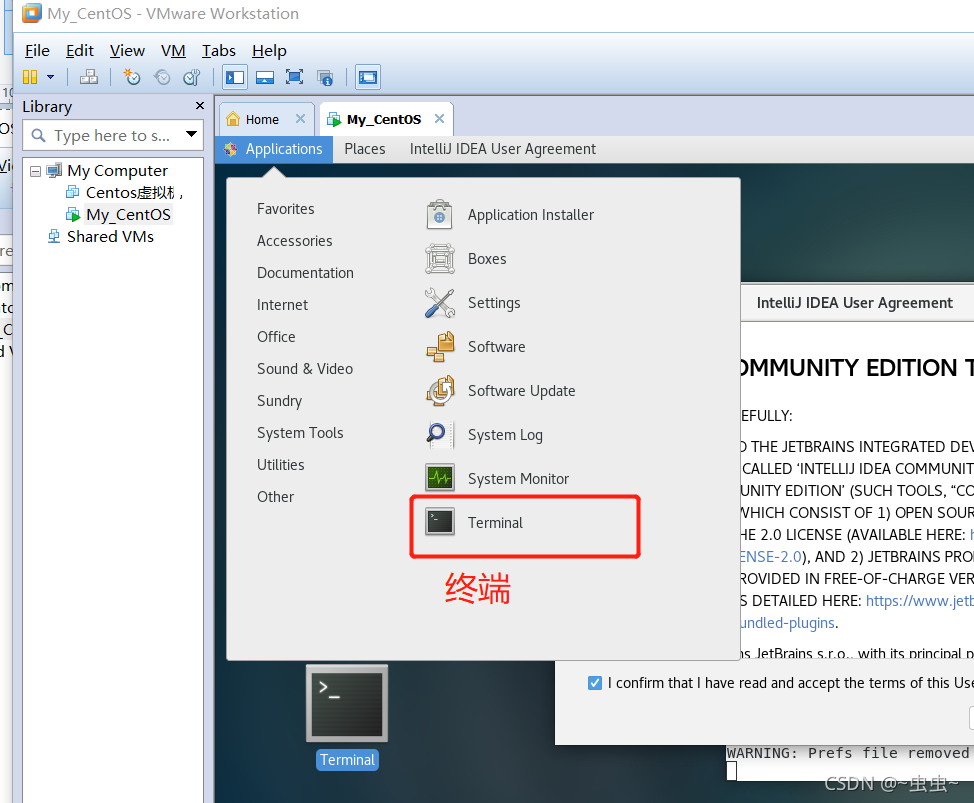The width and height of the screenshot is (974, 803).
Task: Select the Internet category
Action: [282, 305]
